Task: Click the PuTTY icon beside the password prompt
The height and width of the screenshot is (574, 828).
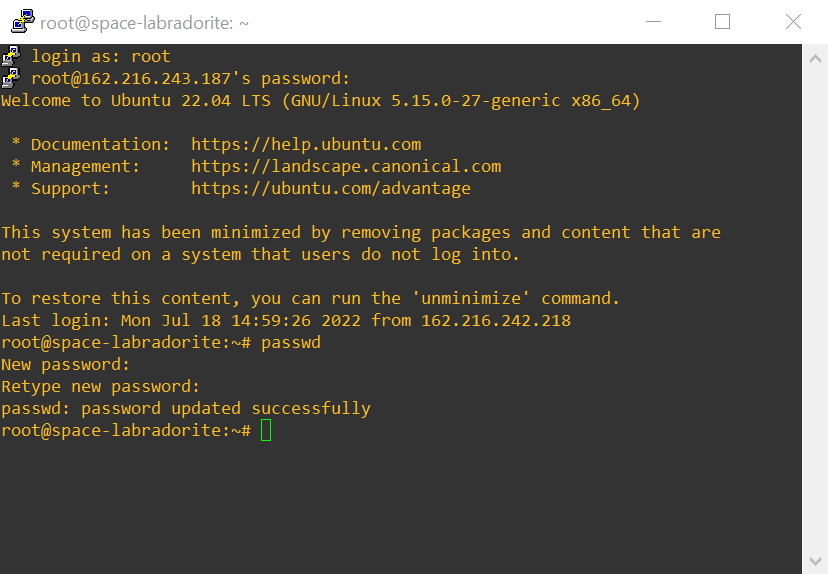Action: [10, 78]
